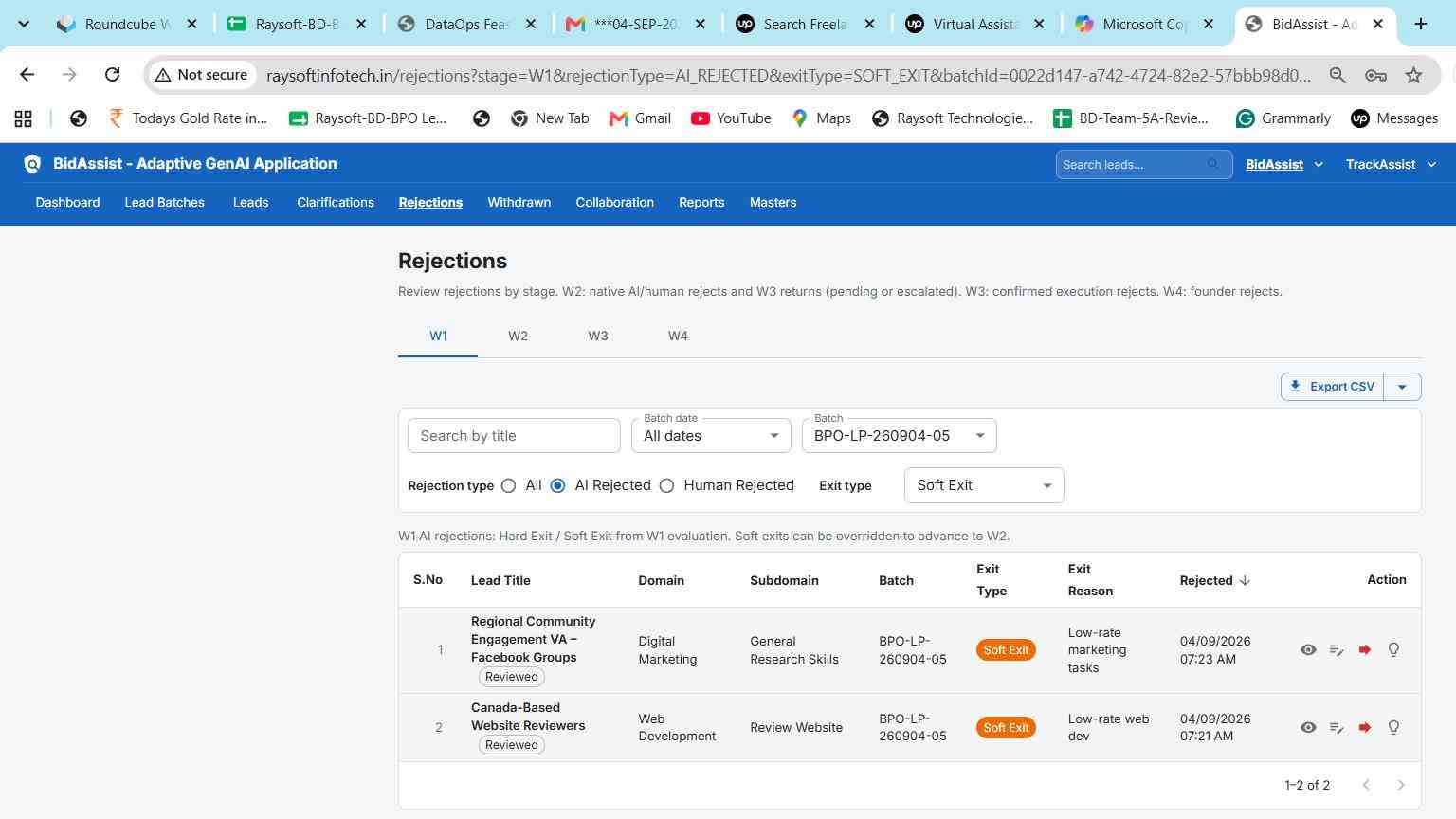Click the search magnifier in Search leads box
This screenshot has height=819, width=1456.
click(x=1212, y=164)
